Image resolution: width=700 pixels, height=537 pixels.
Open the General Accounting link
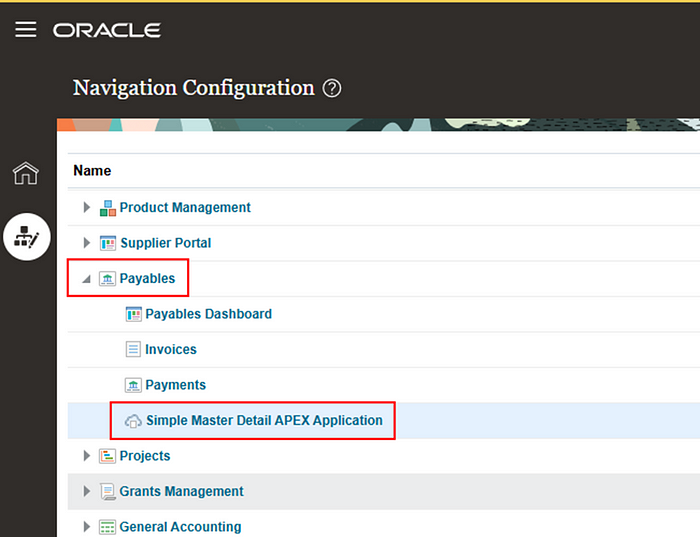click(x=180, y=527)
